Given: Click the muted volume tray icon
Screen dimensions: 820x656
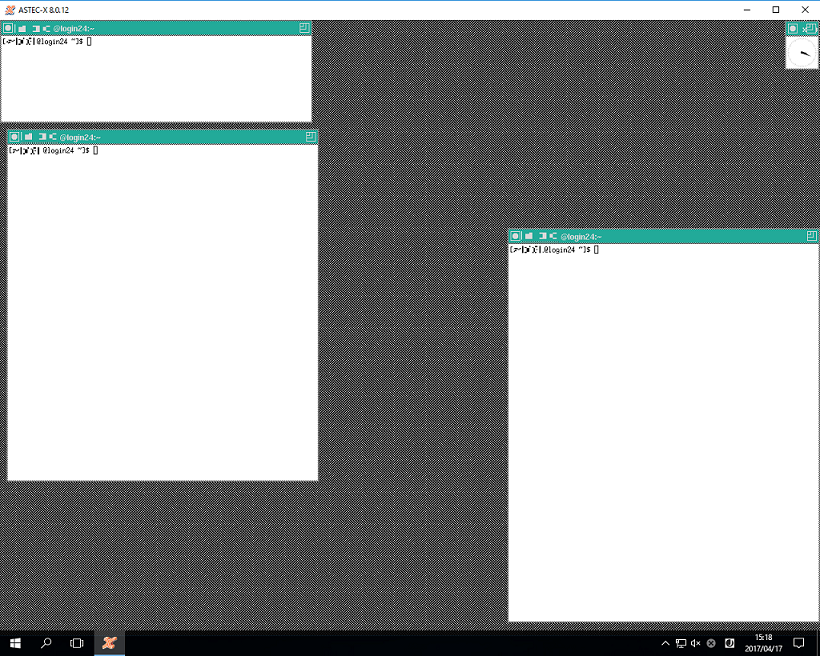Looking at the screenshot, I should (x=696, y=643).
